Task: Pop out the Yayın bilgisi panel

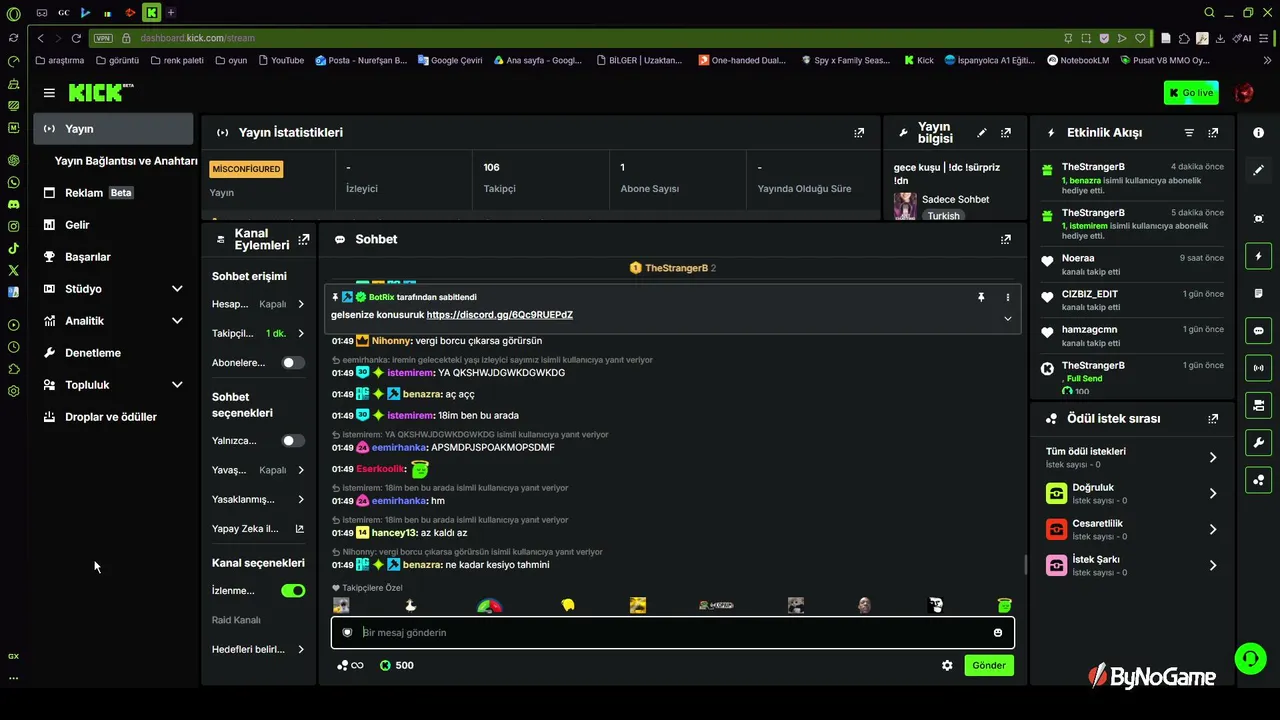Action: [x=1006, y=132]
